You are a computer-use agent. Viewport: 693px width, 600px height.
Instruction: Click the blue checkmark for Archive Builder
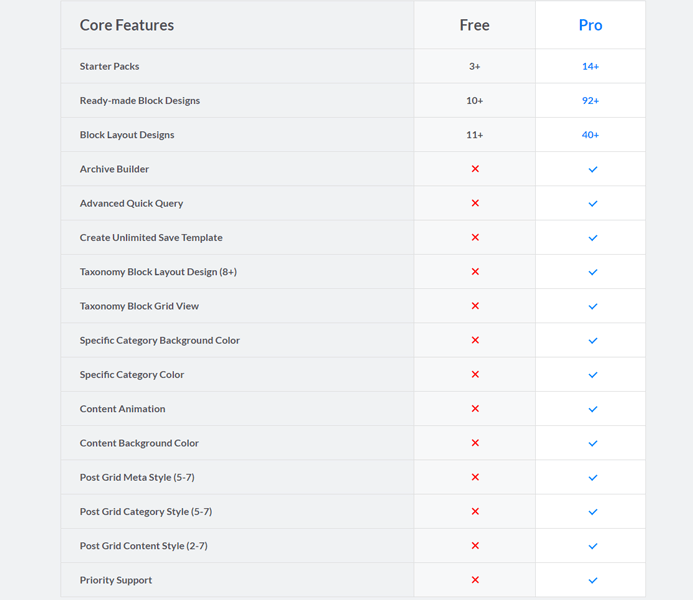592,169
